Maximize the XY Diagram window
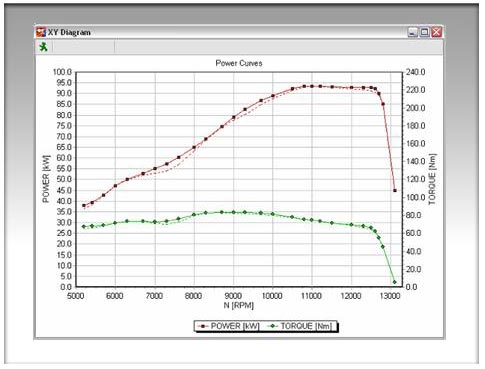Screen dimensions: 485x369 point(424,32)
